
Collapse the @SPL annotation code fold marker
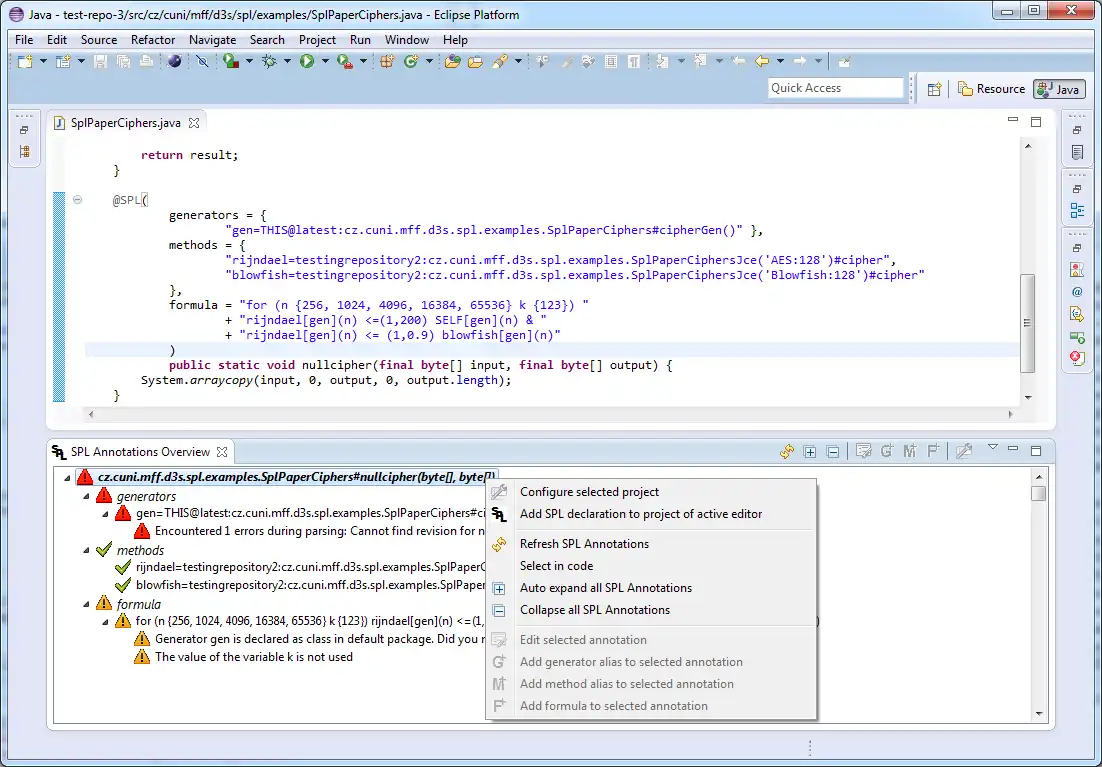point(77,200)
